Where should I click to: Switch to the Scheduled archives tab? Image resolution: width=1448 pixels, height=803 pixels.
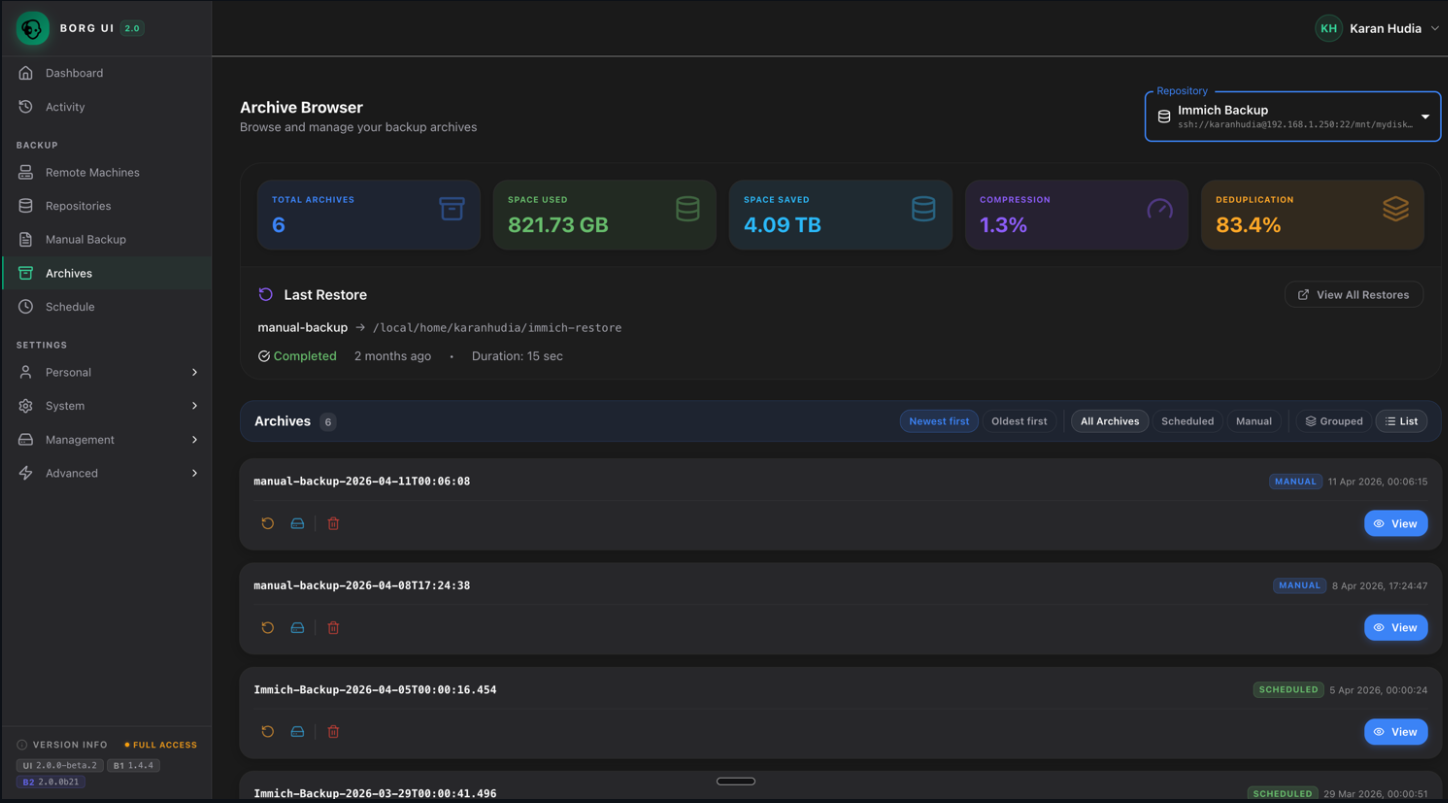tap(1188, 421)
